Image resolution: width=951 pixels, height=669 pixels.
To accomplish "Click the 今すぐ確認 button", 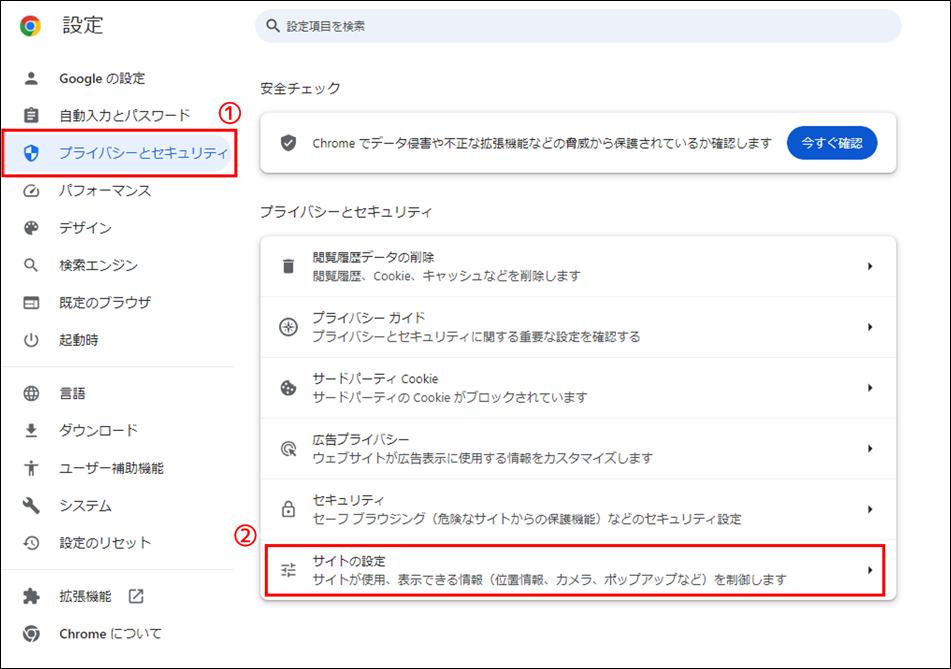I will (832, 143).
